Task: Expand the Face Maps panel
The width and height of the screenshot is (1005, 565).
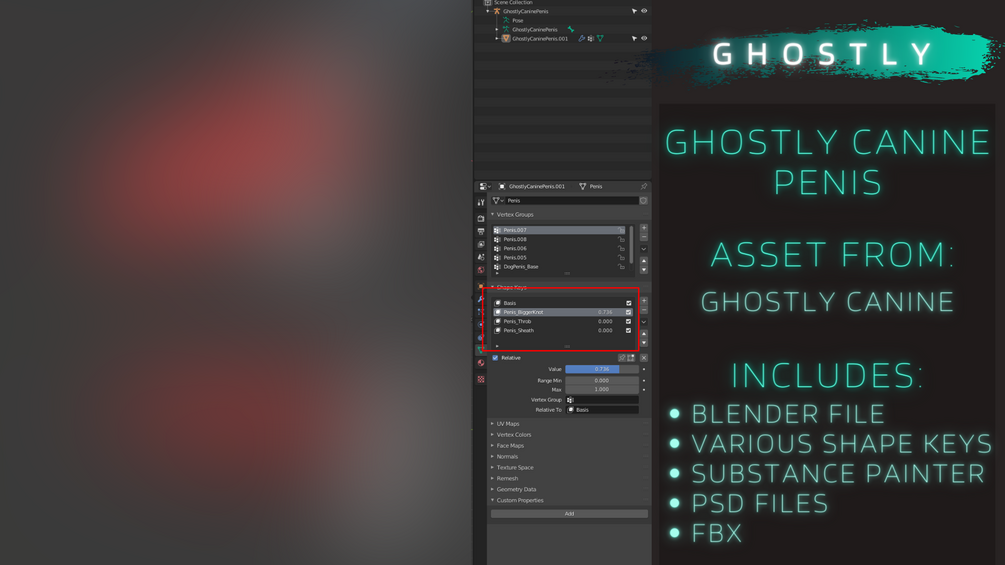Action: [x=492, y=446]
